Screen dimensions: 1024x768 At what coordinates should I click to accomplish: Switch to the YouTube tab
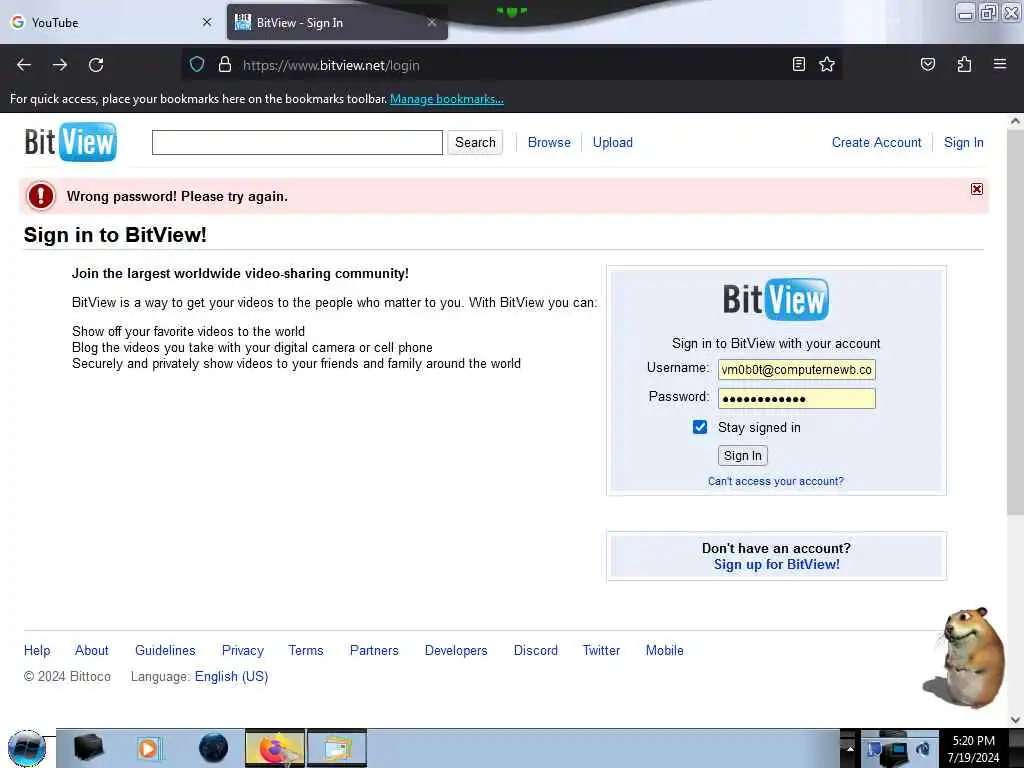click(111, 22)
